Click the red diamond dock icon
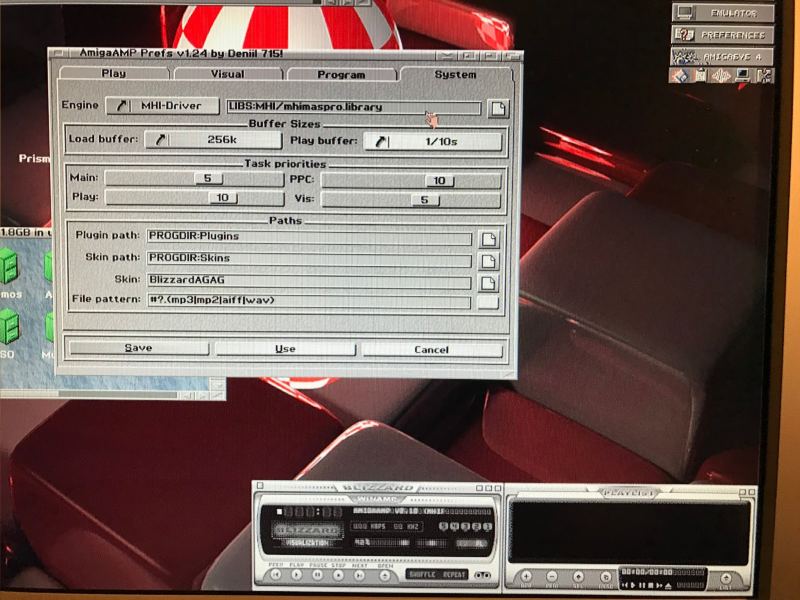This screenshot has height=600, width=800. (679, 76)
